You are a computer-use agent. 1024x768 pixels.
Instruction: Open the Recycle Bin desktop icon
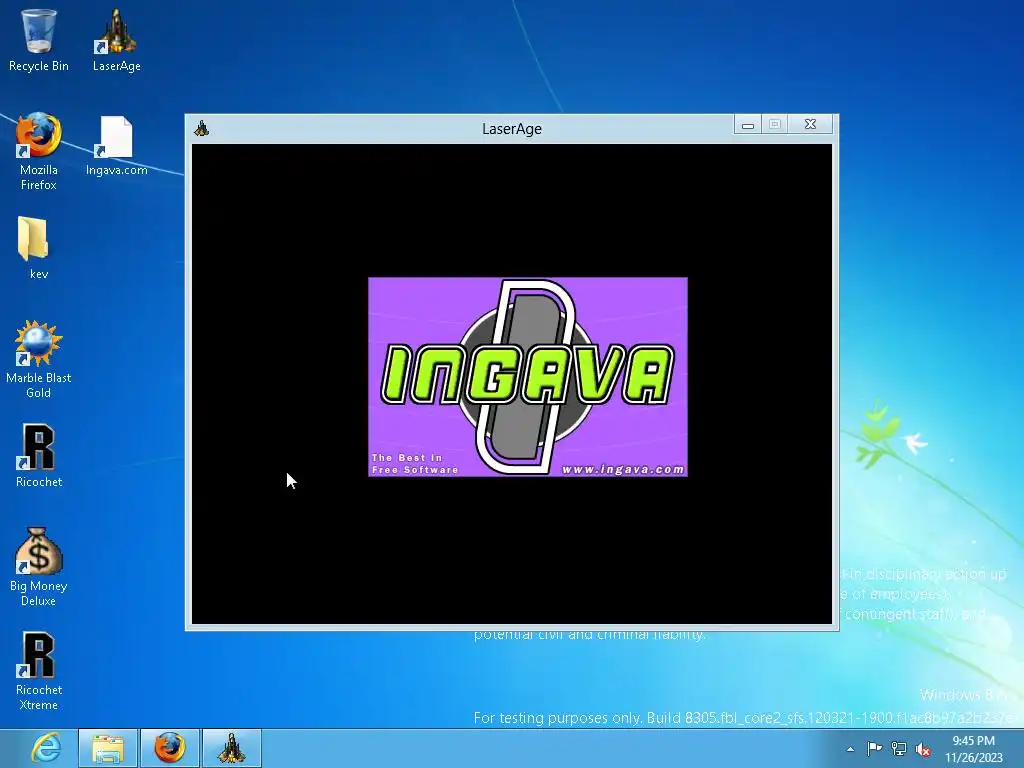tap(39, 39)
